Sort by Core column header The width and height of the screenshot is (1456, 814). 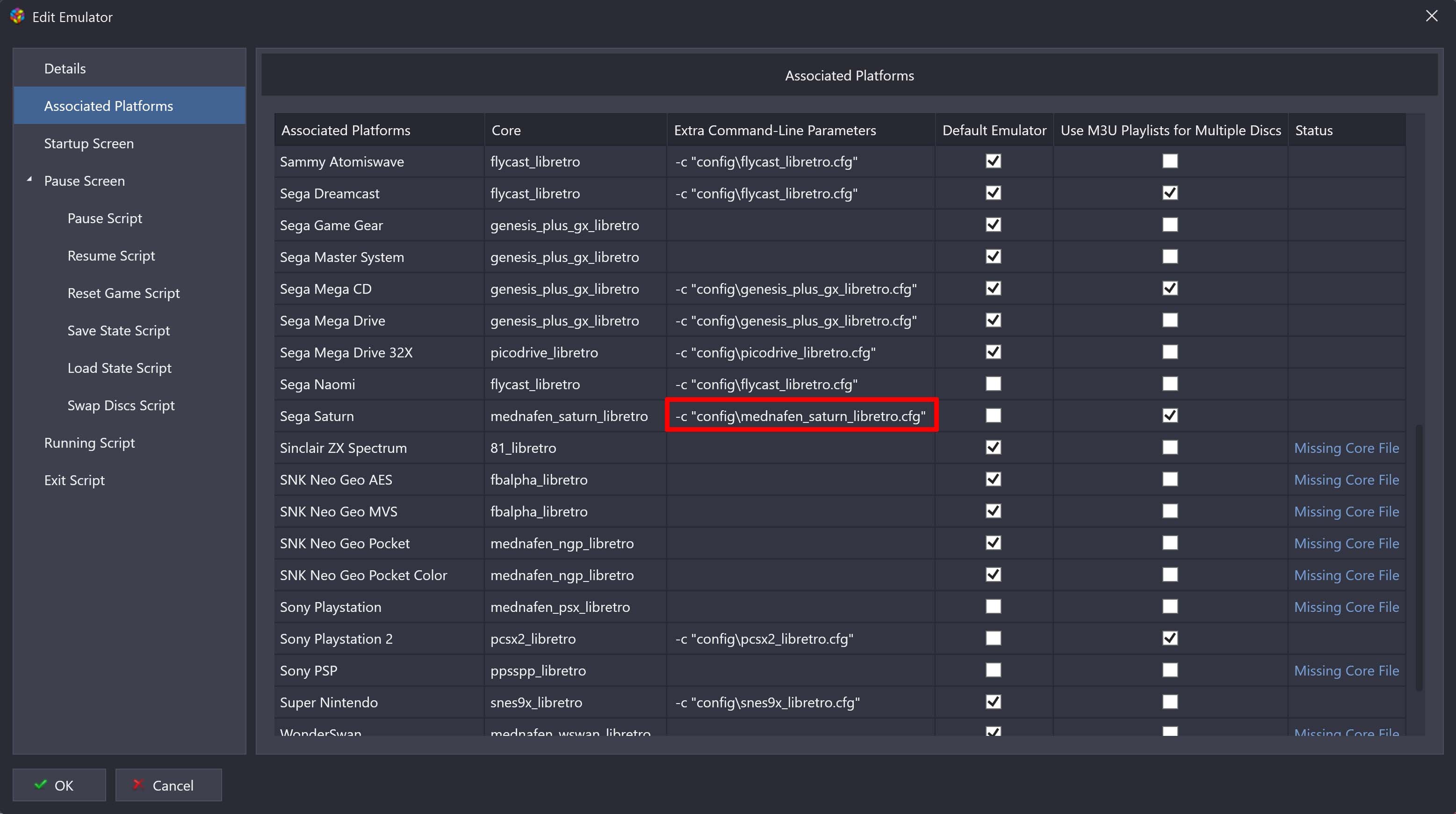pyautogui.click(x=576, y=130)
